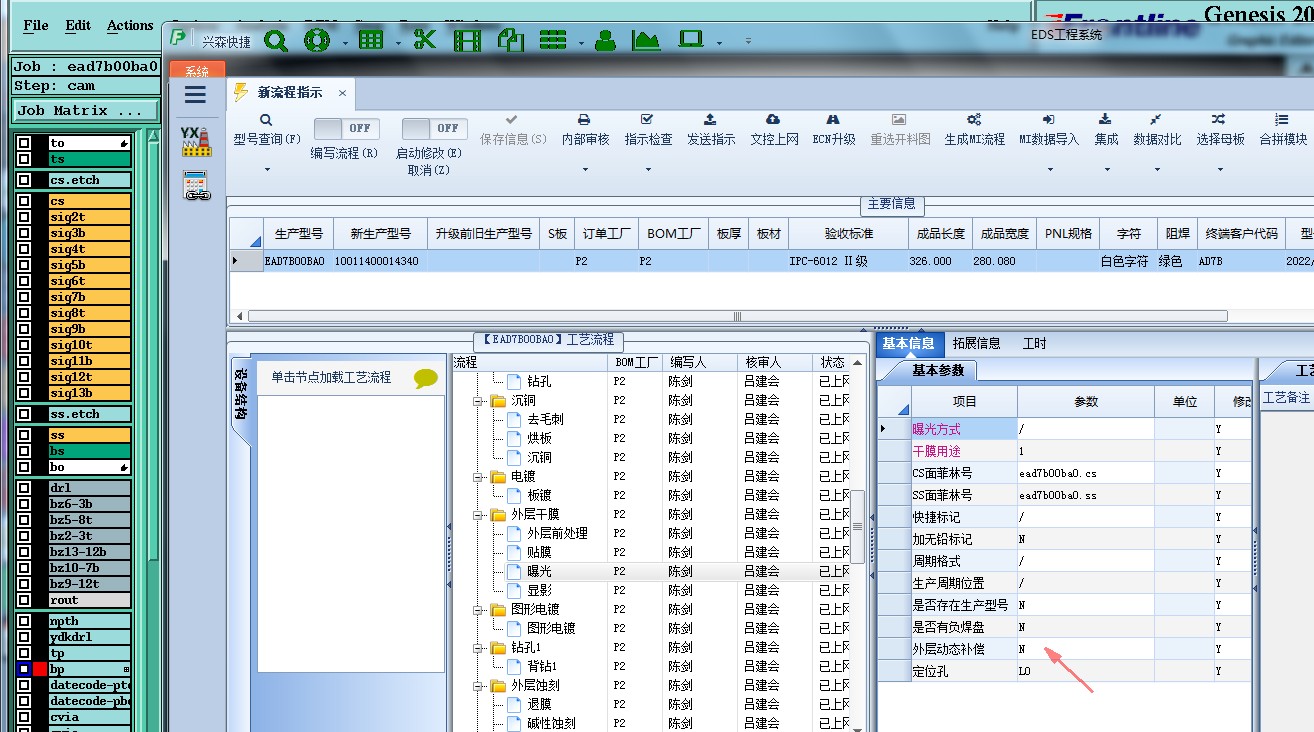Check the box for layer sig2t
The image size is (1314, 732).
(24, 217)
